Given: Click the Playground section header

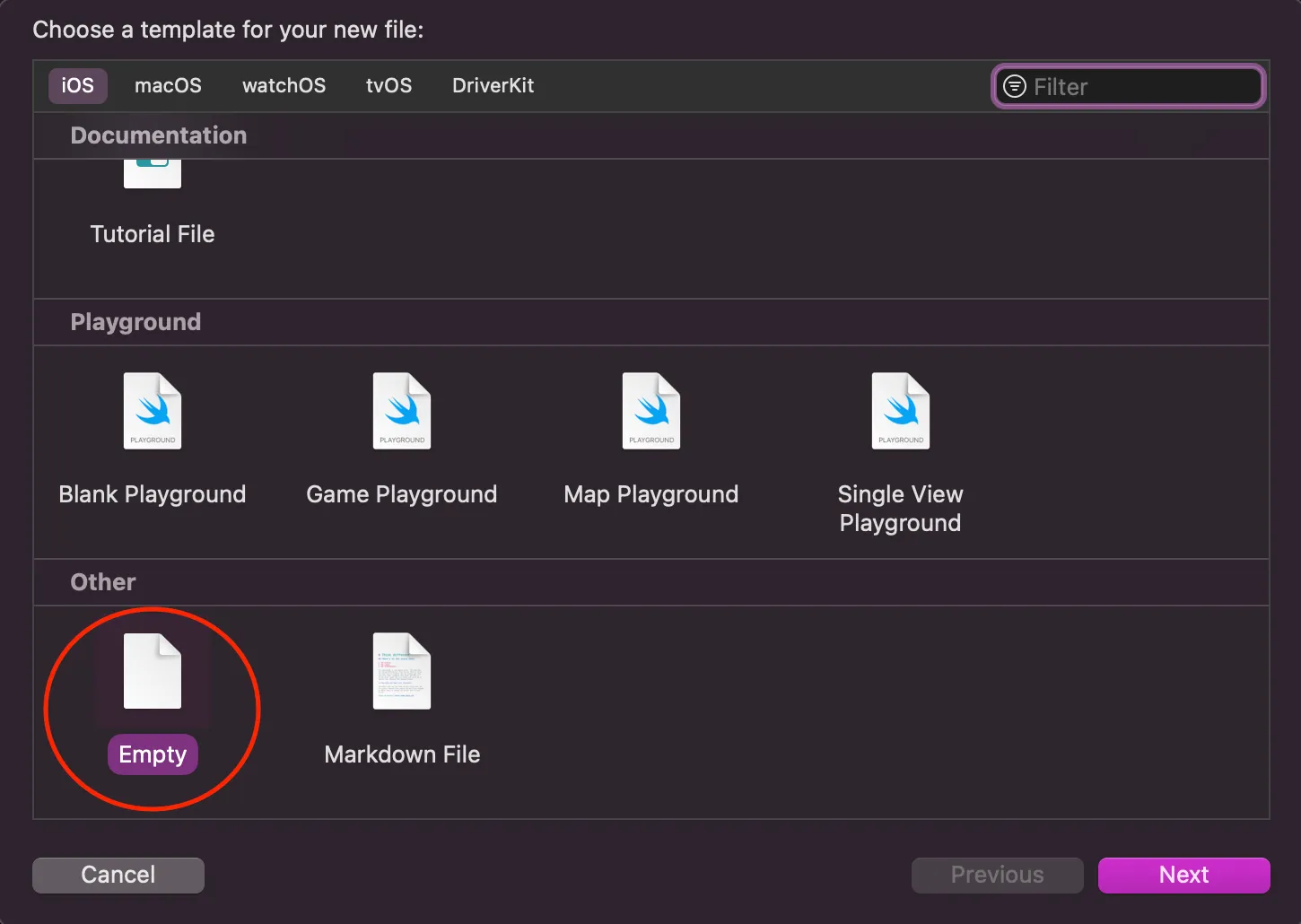Looking at the screenshot, I should (135, 321).
